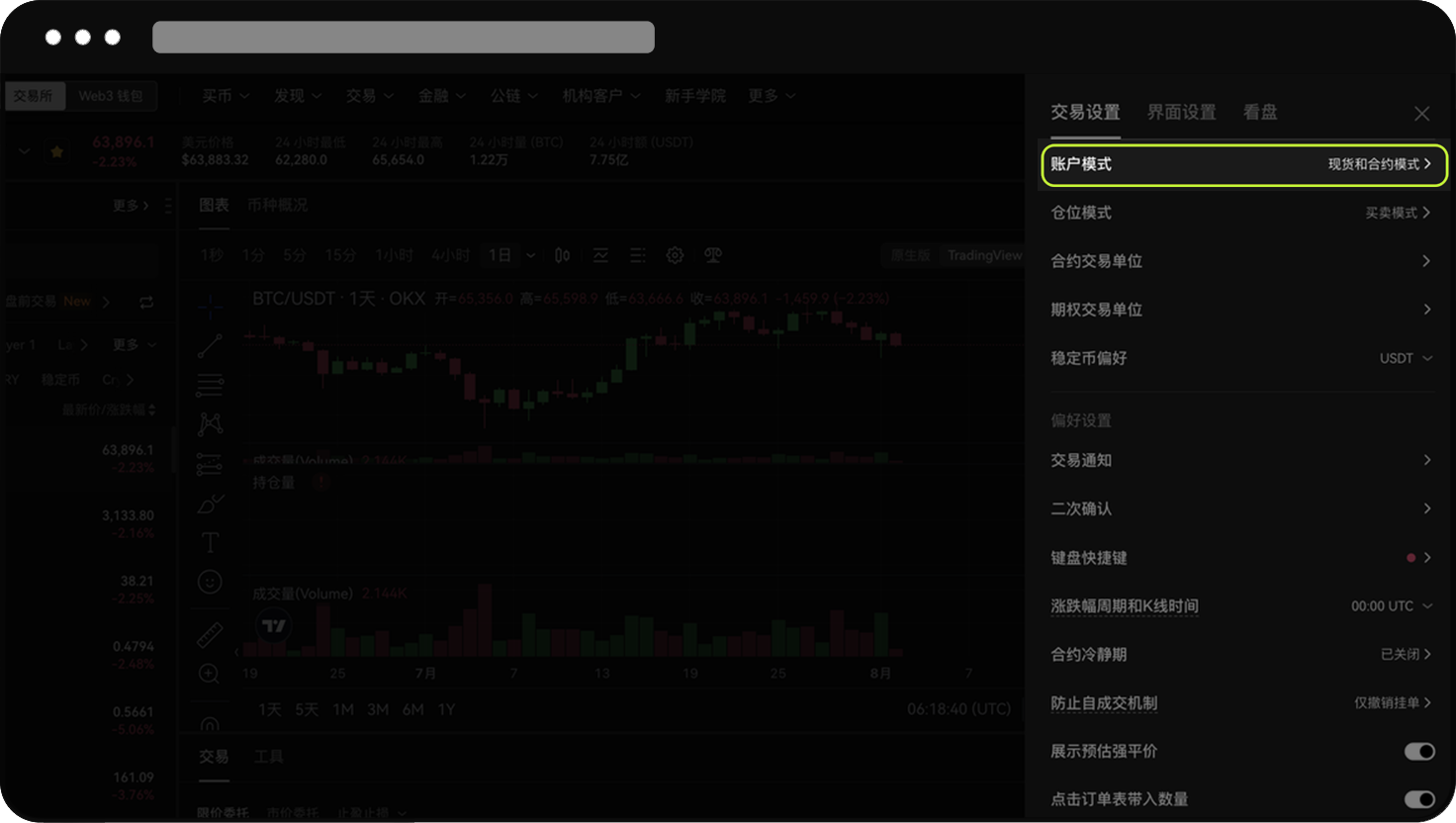Screen dimensions: 1456x823
Task: Open chart indicators icon
Action: pos(600,255)
